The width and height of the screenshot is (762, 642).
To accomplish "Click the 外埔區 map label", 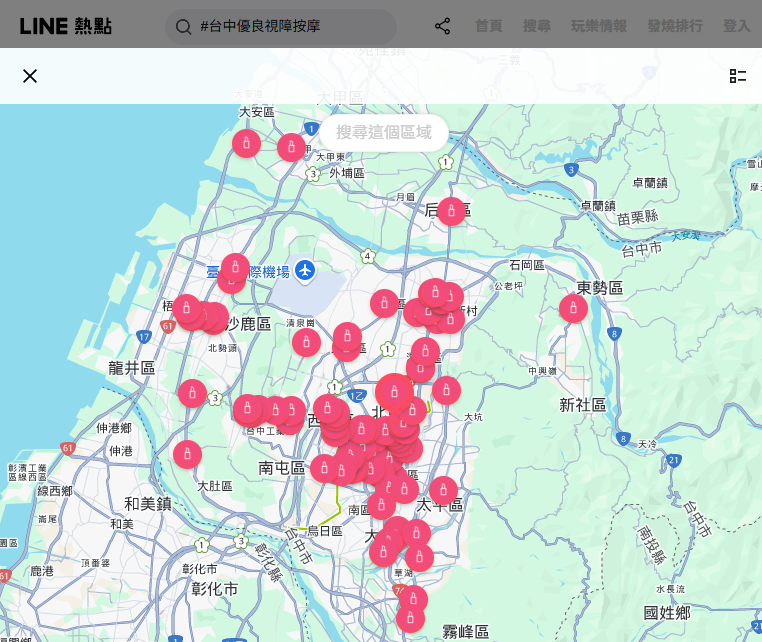I will pyautogui.click(x=347, y=173).
